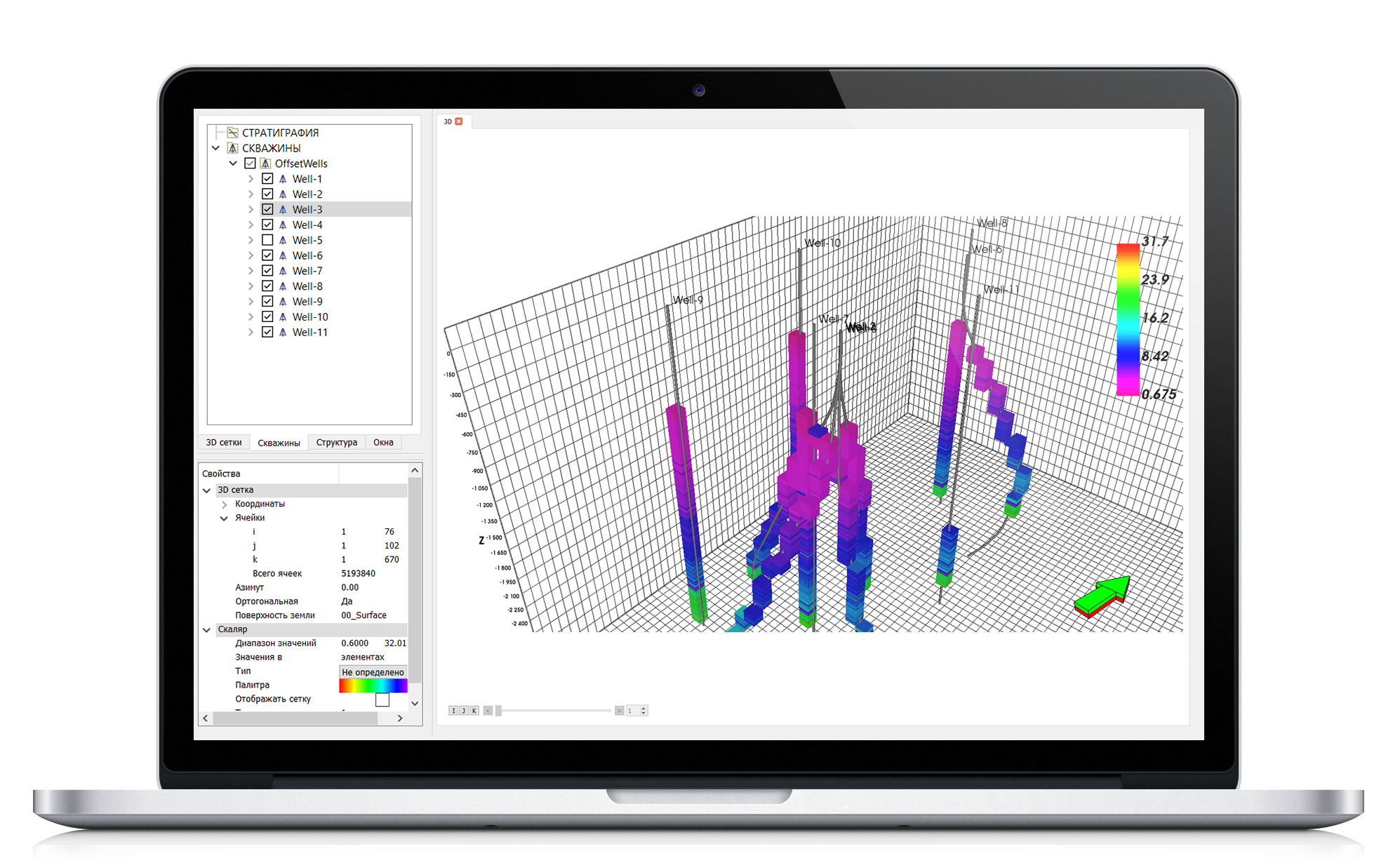Click the 3D view color scale legend
The image size is (1400, 863).
coord(1128,319)
